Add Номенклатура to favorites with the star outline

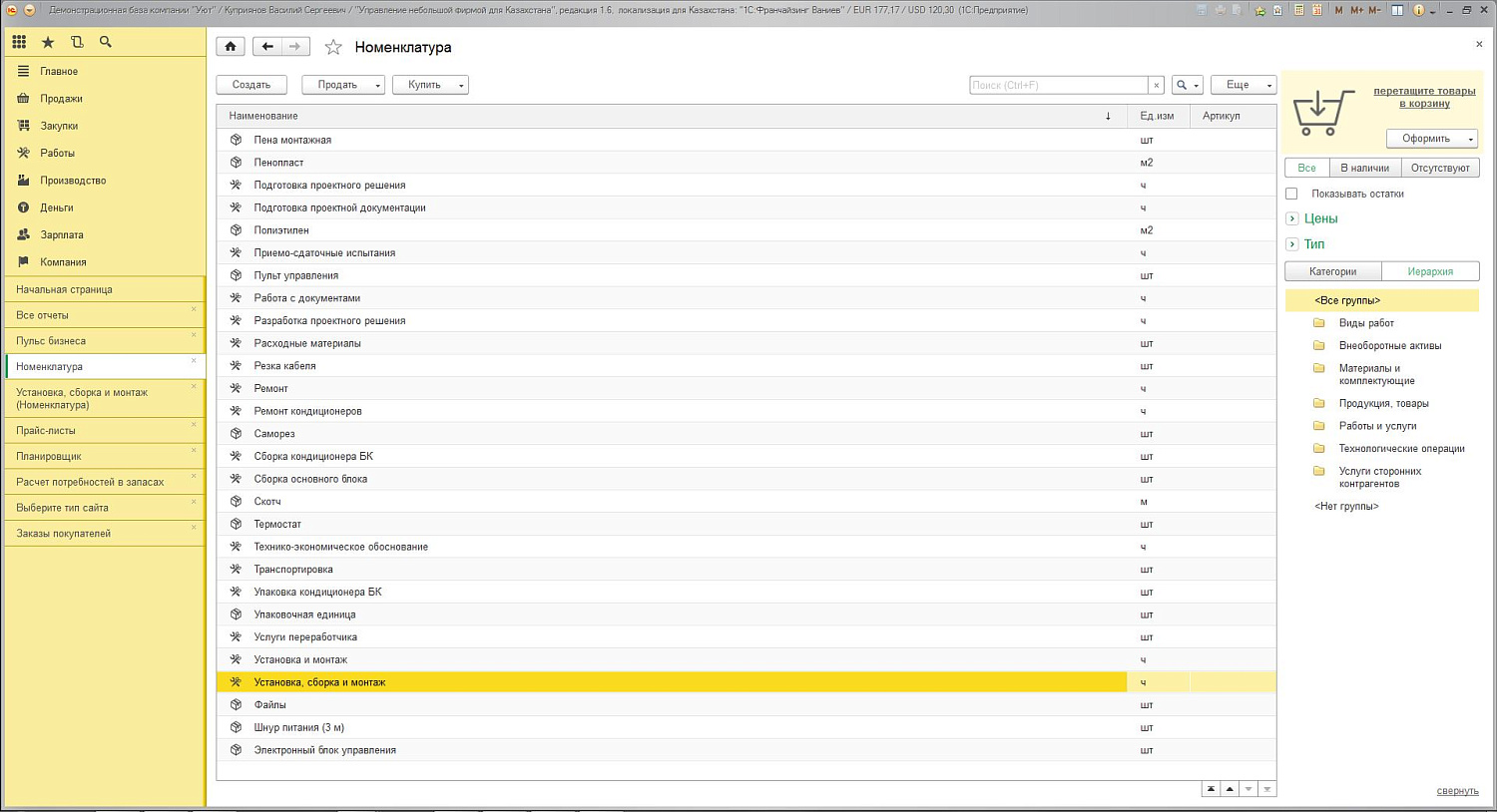[333, 47]
